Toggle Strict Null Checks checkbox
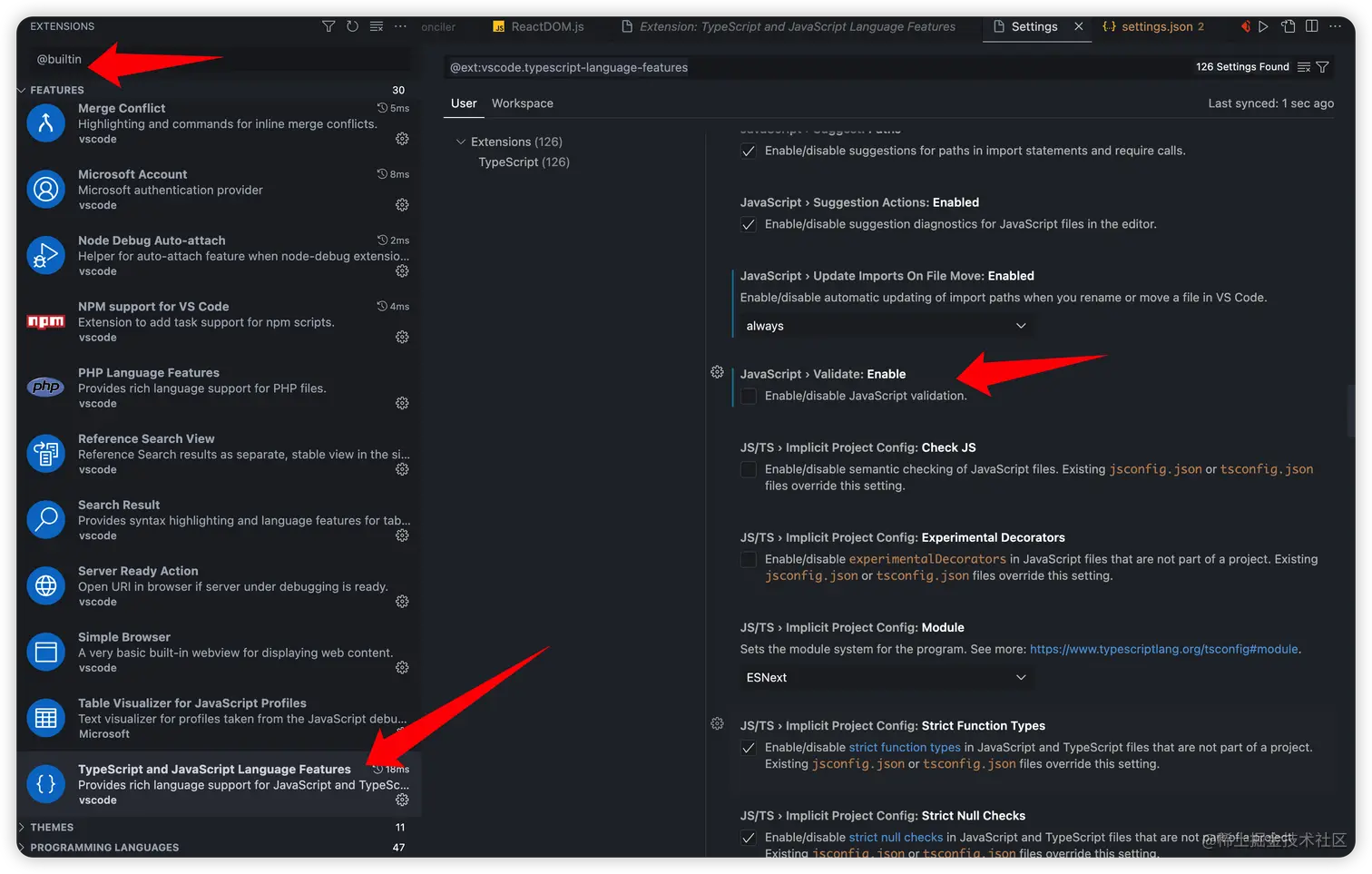Image resolution: width=1372 pixels, height=874 pixels. (749, 838)
